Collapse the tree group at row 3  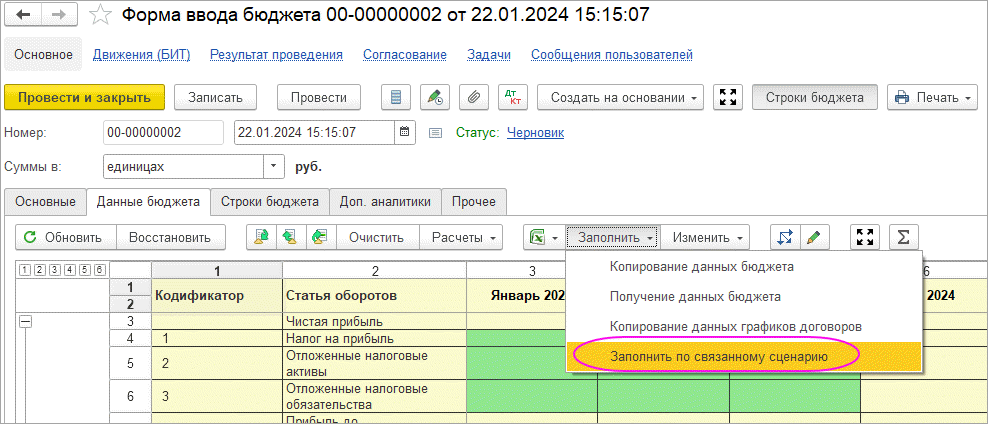(26, 321)
